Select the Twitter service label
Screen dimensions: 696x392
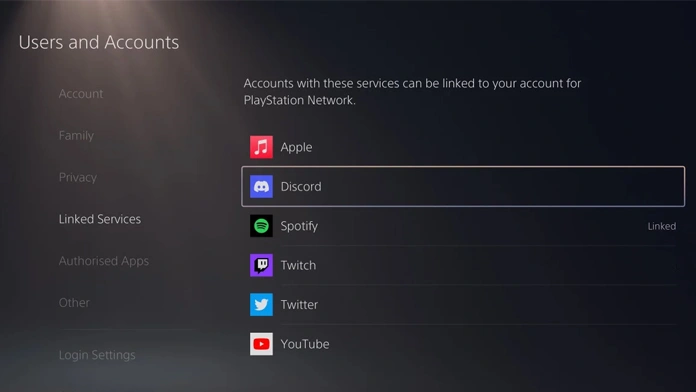coord(299,305)
